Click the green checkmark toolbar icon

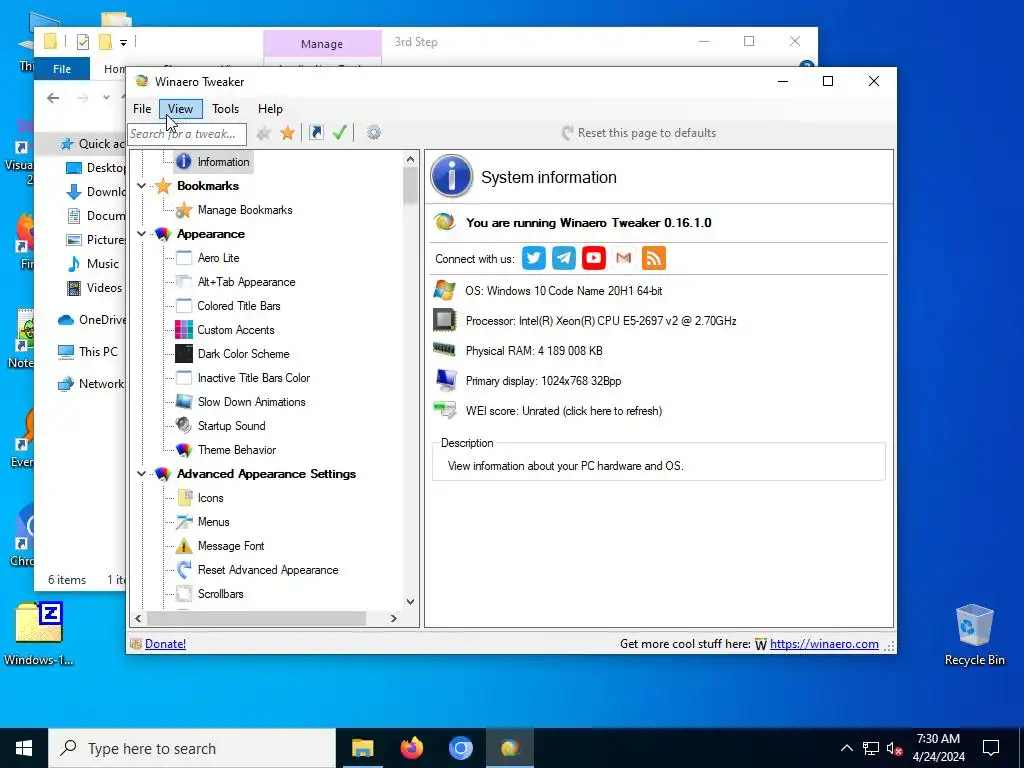[x=340, y=133]
